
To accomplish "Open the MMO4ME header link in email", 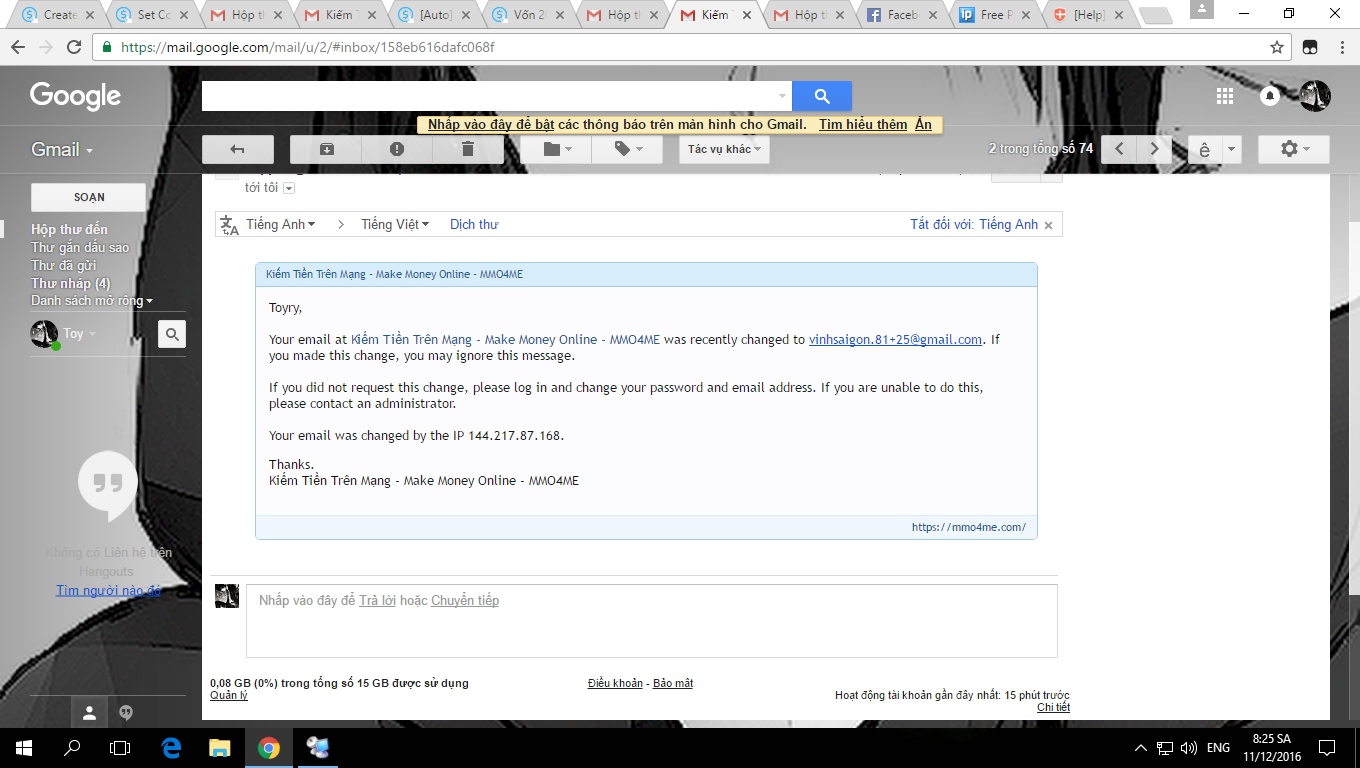I will [x=394, y=274].
